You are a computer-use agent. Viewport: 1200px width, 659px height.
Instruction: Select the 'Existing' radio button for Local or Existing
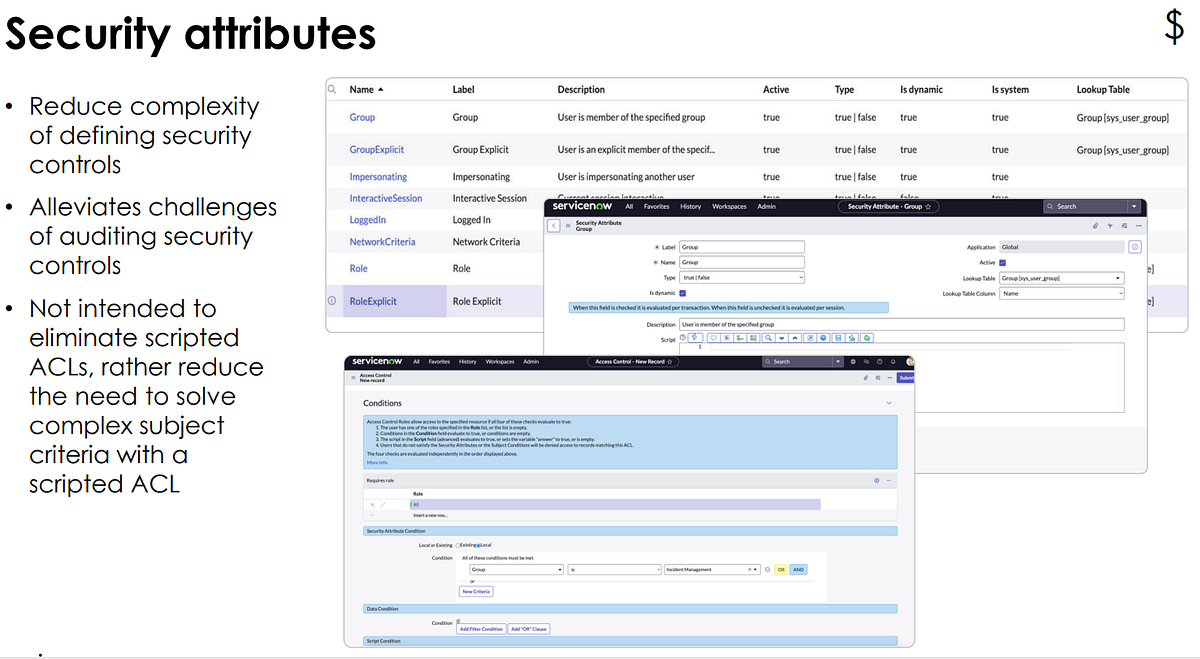click(x=457, y=544)
